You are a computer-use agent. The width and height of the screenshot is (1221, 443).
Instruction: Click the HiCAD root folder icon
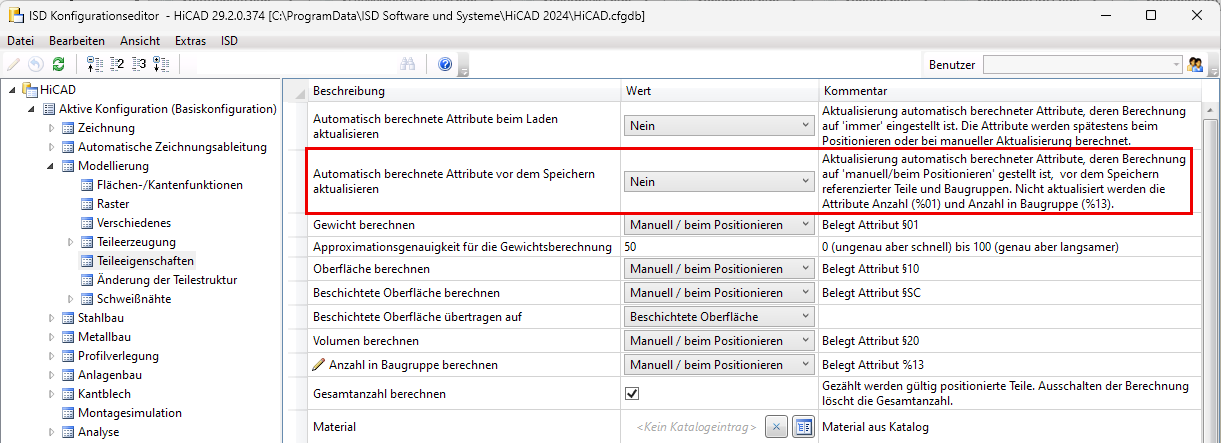pyautogui.click(x=28, y=90)
